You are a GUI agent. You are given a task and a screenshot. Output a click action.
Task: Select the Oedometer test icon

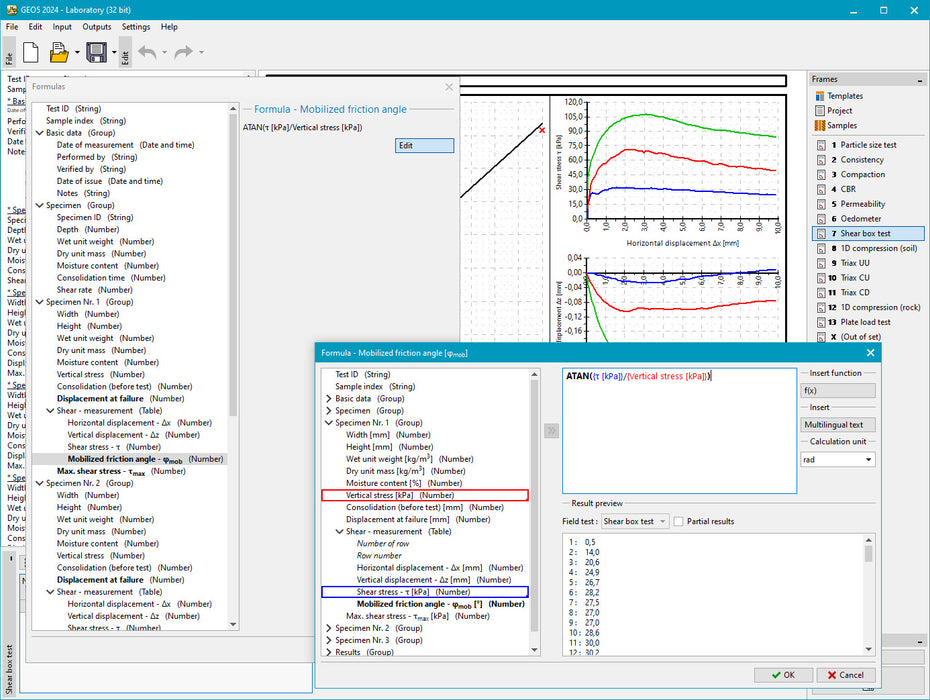point(821,219)
